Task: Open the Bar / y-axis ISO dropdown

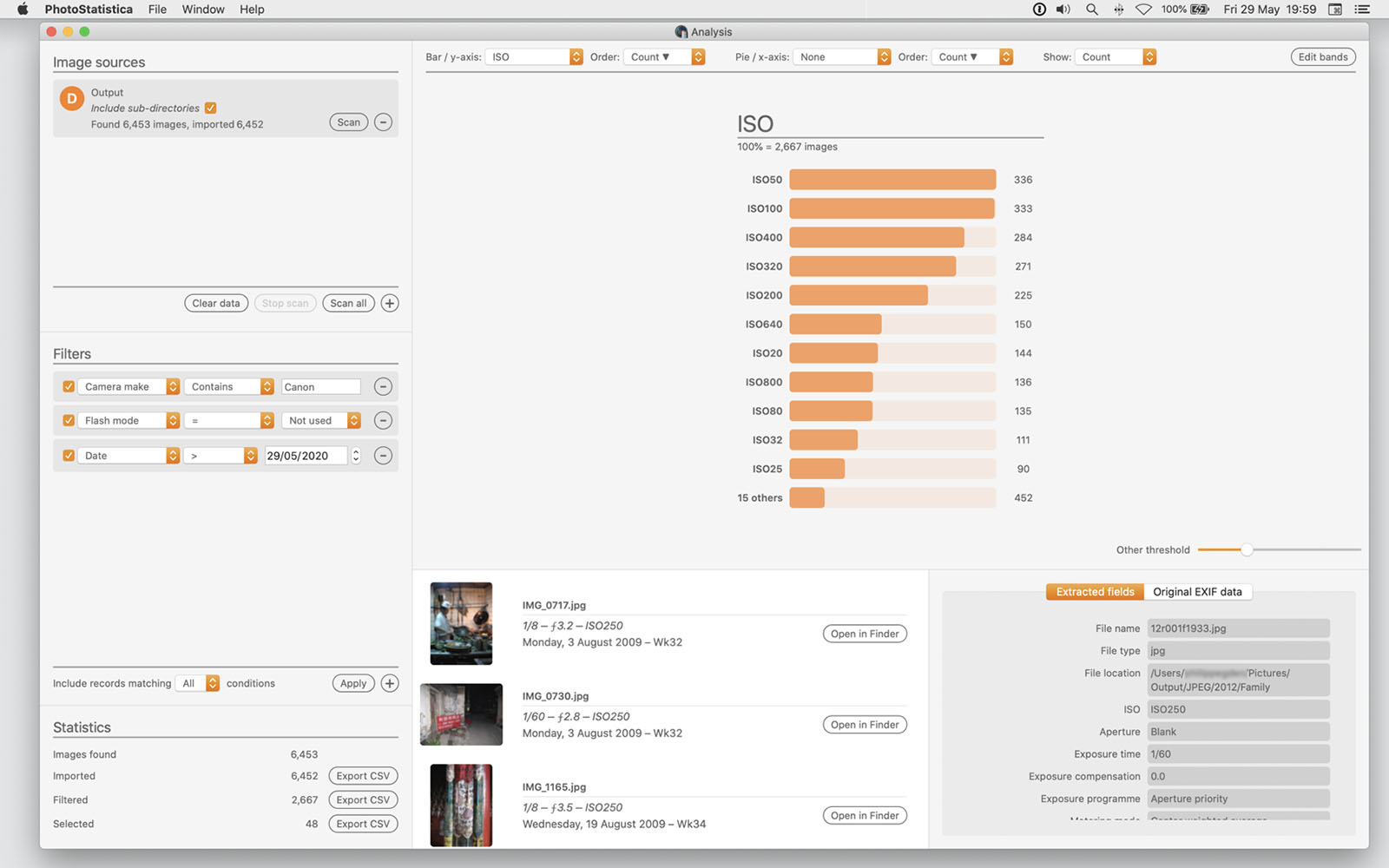Action: (534, 57)
